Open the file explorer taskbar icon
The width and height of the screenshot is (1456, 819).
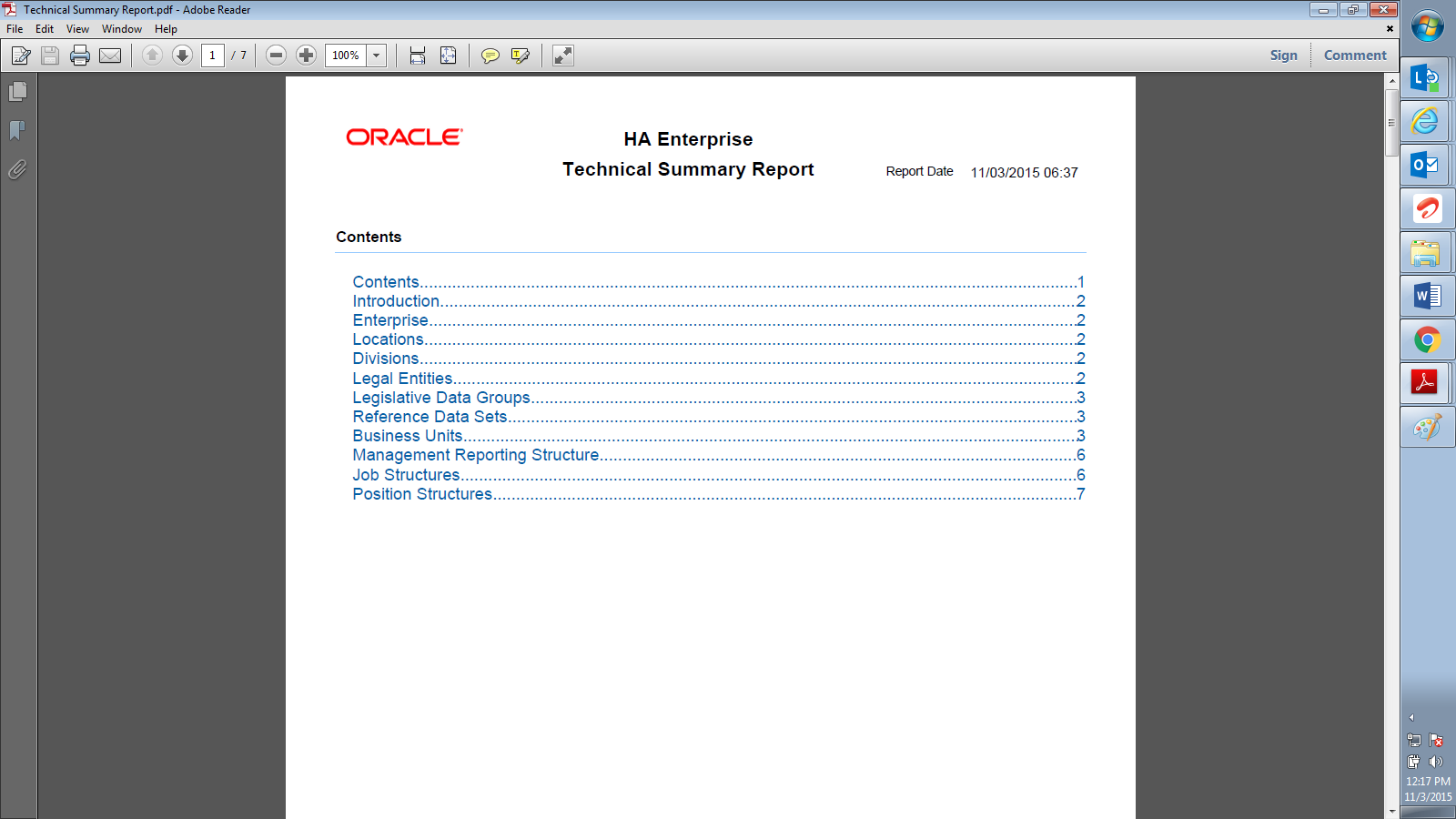1426,253
